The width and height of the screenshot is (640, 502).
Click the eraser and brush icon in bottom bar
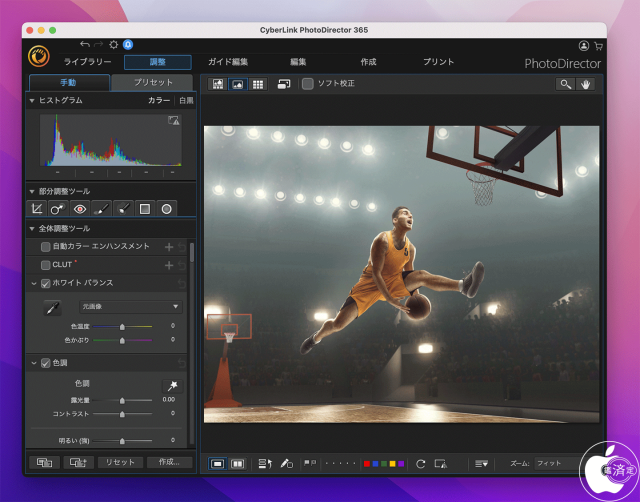(x=287, y=464)
